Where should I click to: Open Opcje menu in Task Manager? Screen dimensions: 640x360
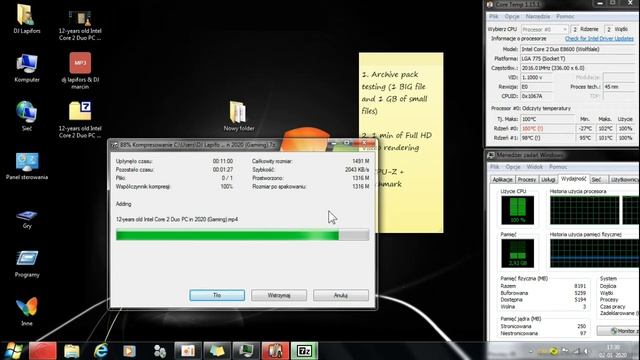click(x=513, y=167)
